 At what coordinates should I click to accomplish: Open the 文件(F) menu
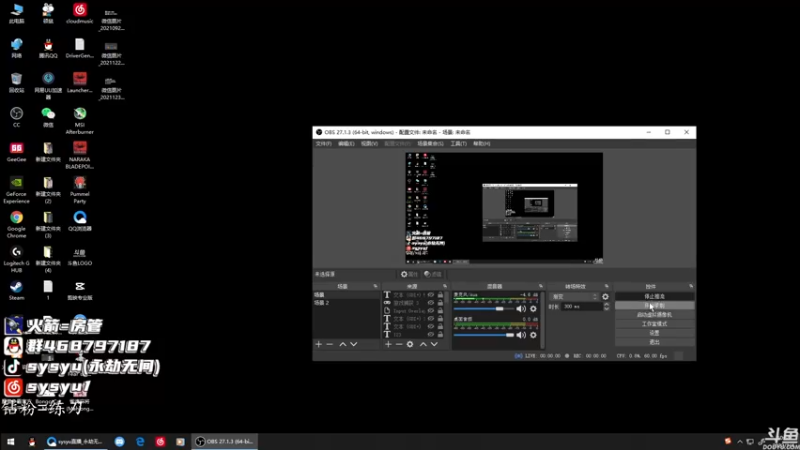tap(323, 144)
